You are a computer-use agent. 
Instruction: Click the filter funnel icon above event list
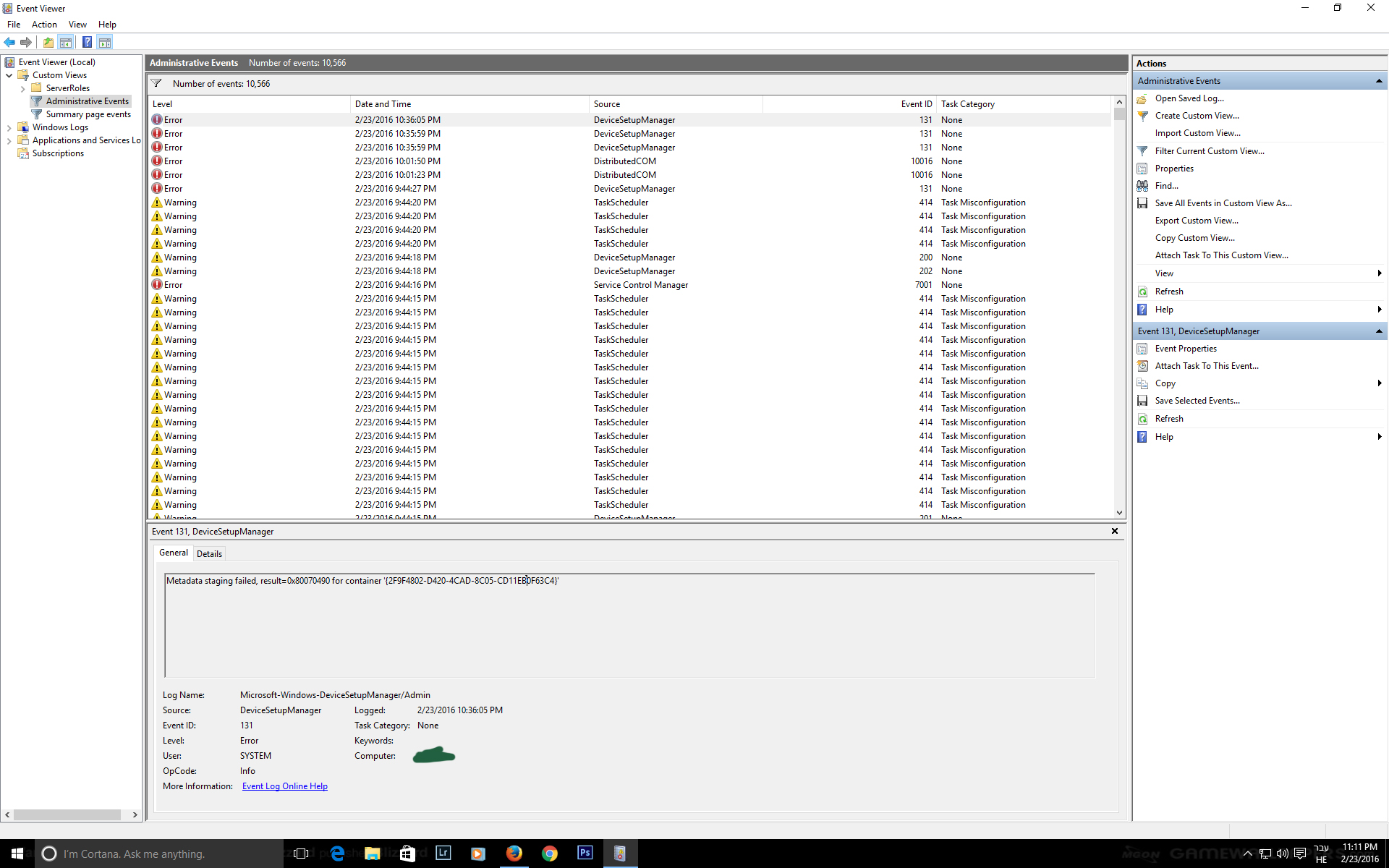coord(156,83)
